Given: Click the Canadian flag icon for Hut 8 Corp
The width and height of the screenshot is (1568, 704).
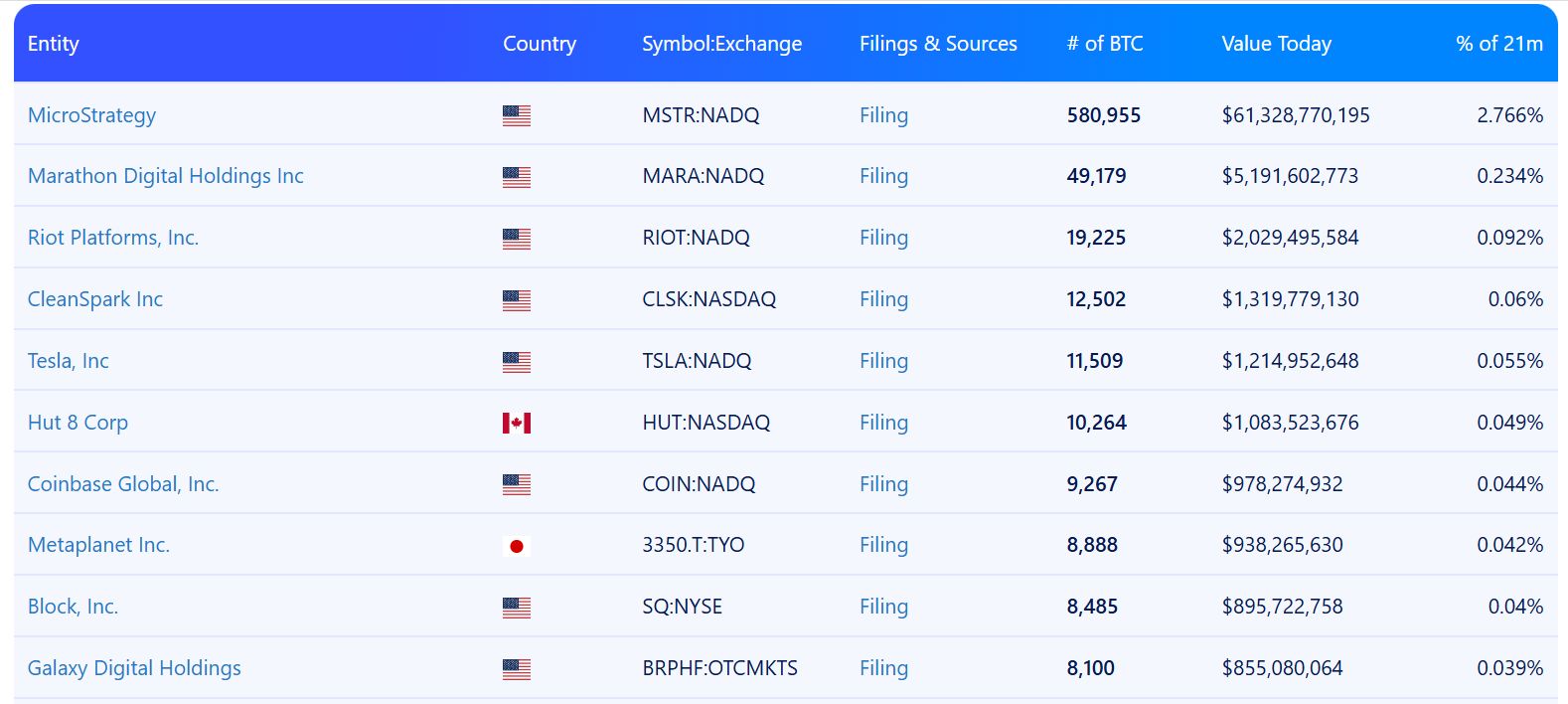Looking at the screenshot, I should click(517, 422).
